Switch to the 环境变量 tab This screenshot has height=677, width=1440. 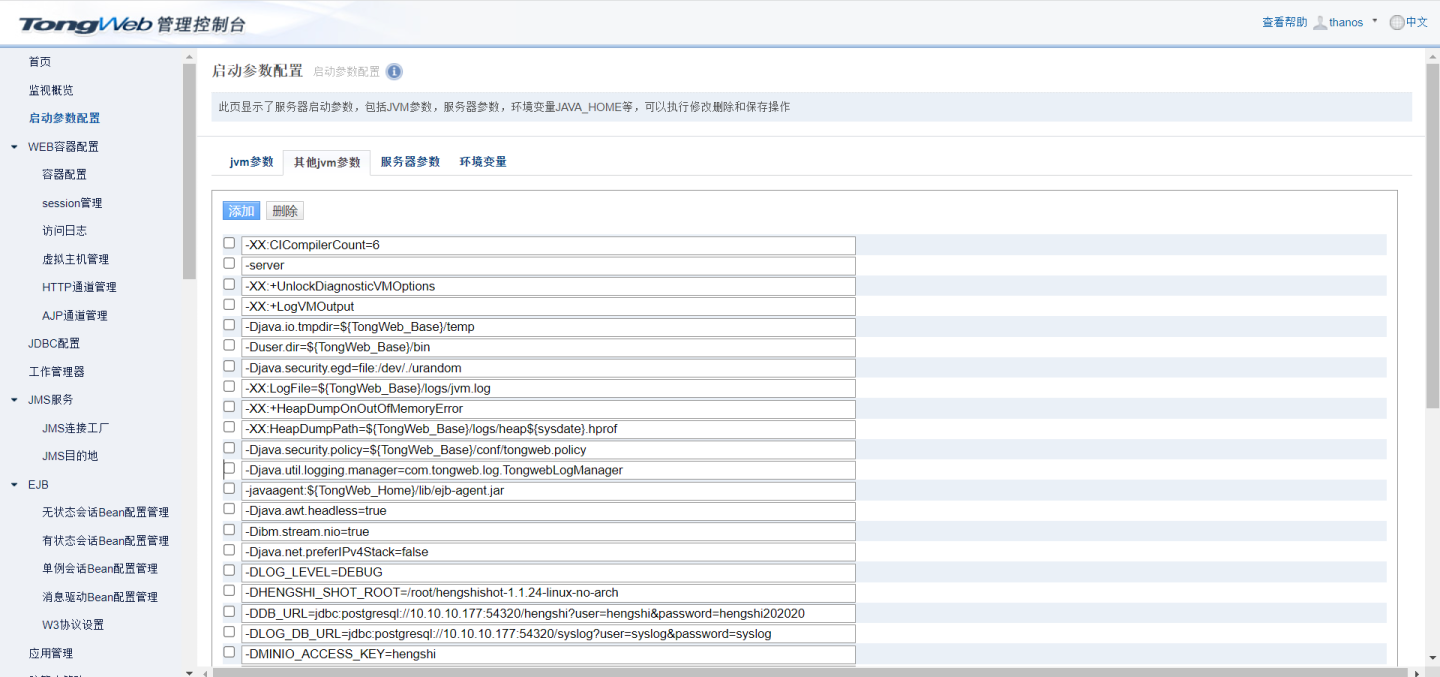483,162
